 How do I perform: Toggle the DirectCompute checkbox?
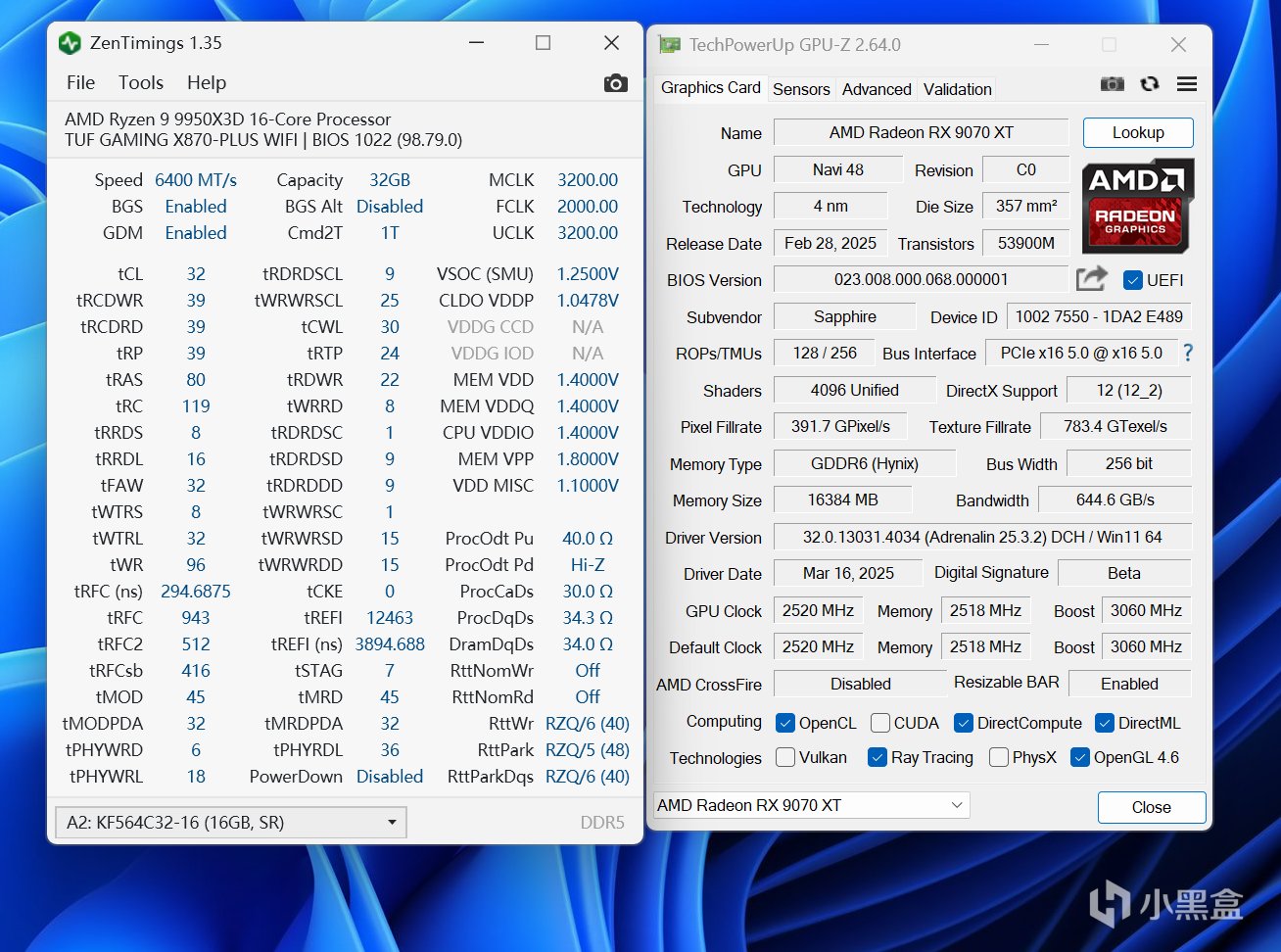pos(963,723)
